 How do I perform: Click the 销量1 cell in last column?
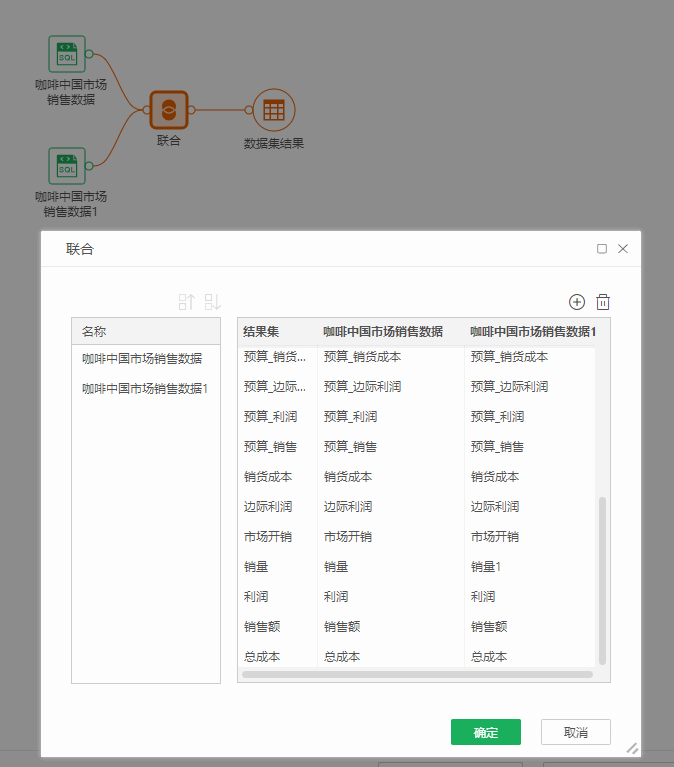485,567
